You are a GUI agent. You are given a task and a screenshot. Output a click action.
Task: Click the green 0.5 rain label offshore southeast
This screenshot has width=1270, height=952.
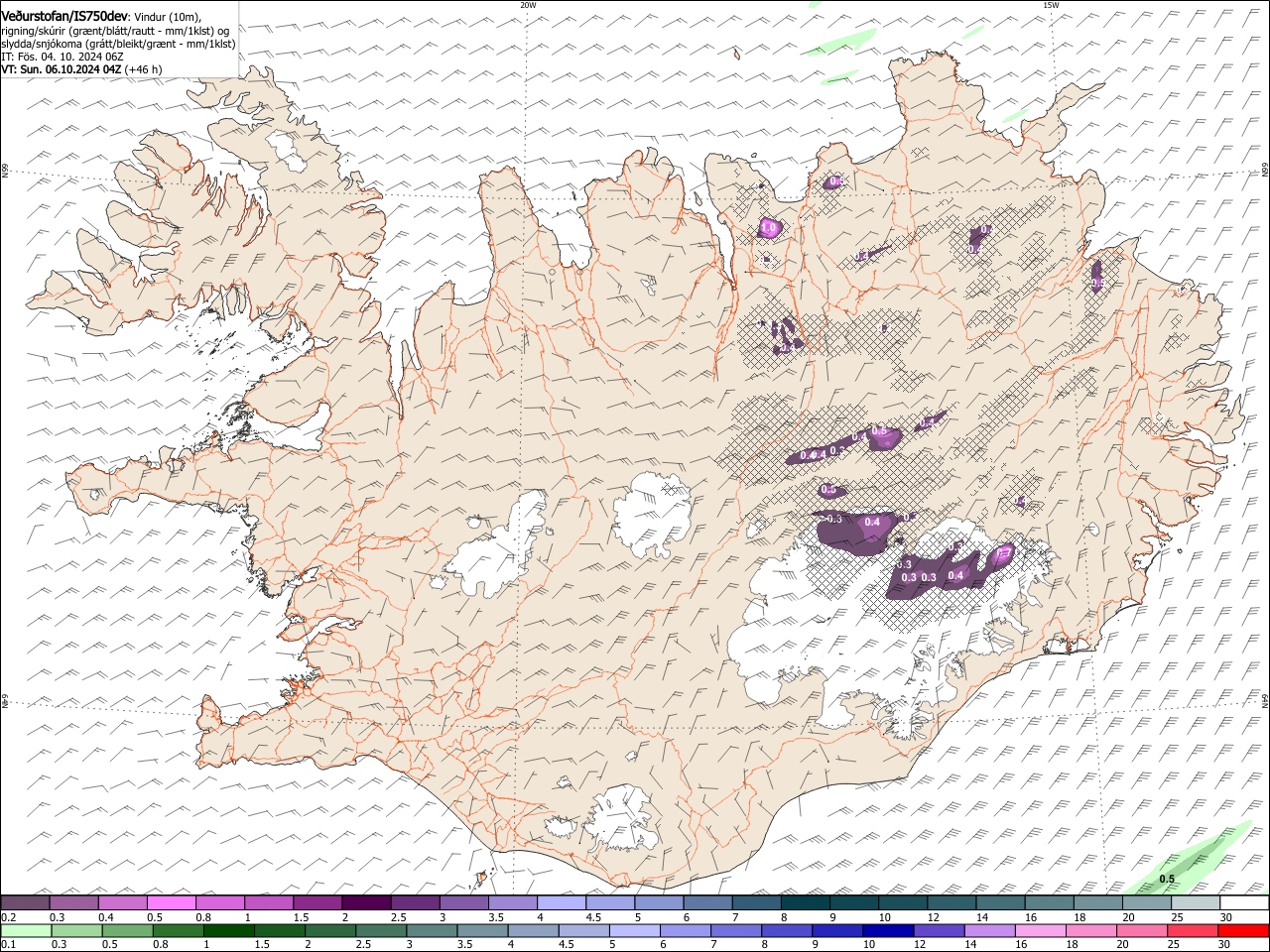(x=1168, y=879)
